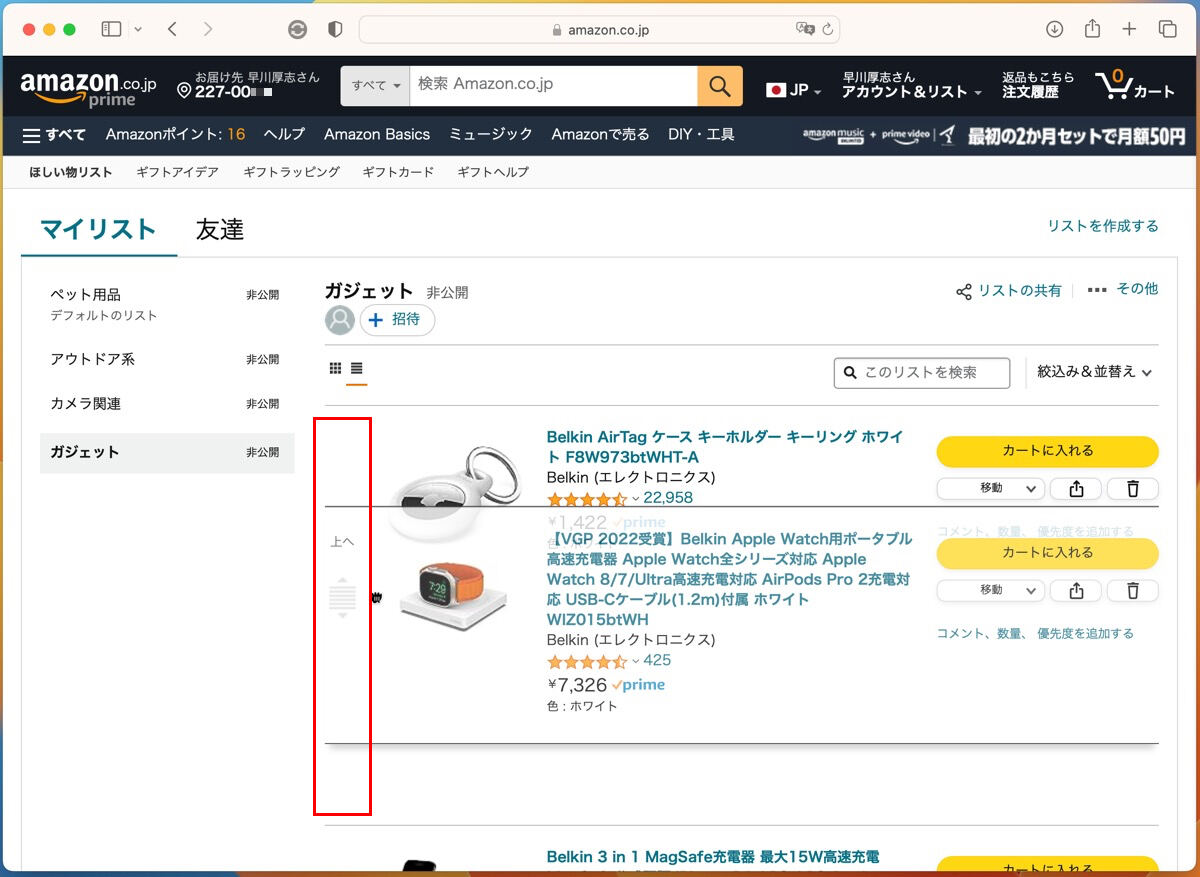This screenshot has width=1200, height=877.
Task: Open Amazonで売る in the navigation bar
Action: 600,134
